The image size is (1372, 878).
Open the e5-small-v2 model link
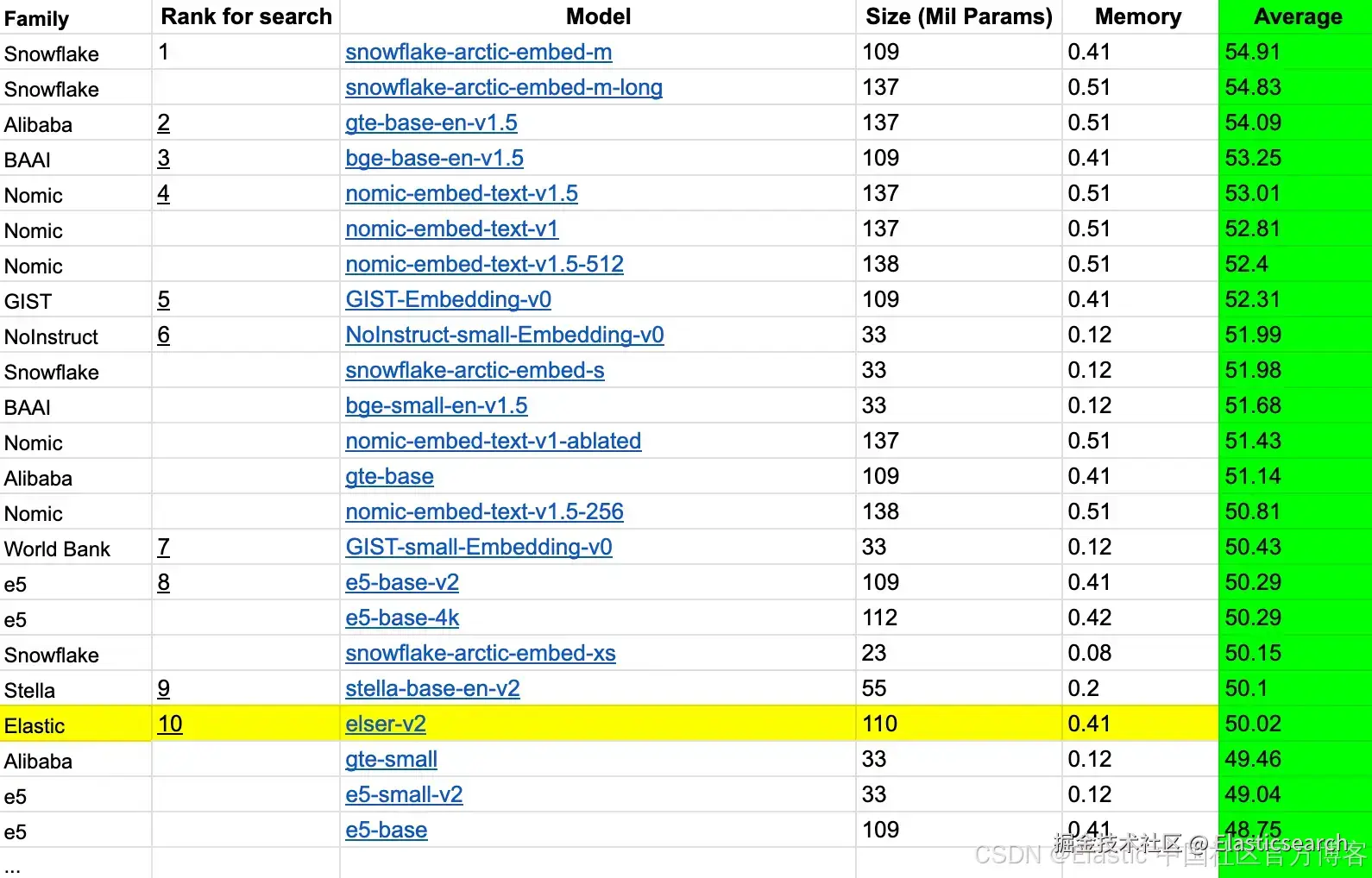pyautogui.click(x=404, y=795)
